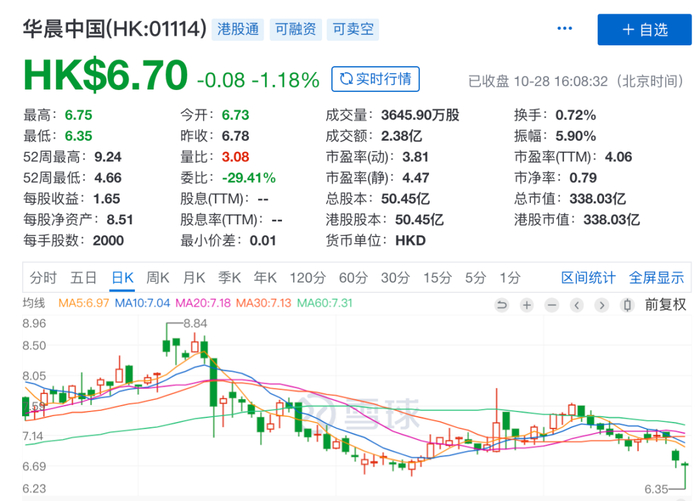Toggle the MA20 moving average legend
Image resolution: width=700 pixels, height=501 pixels.
coord(203,303)
